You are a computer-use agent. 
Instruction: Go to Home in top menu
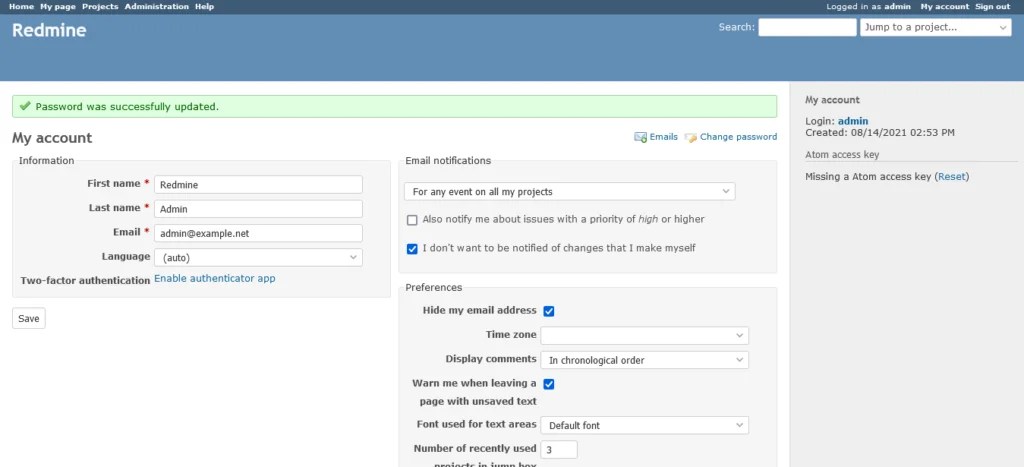click(21, 7)
